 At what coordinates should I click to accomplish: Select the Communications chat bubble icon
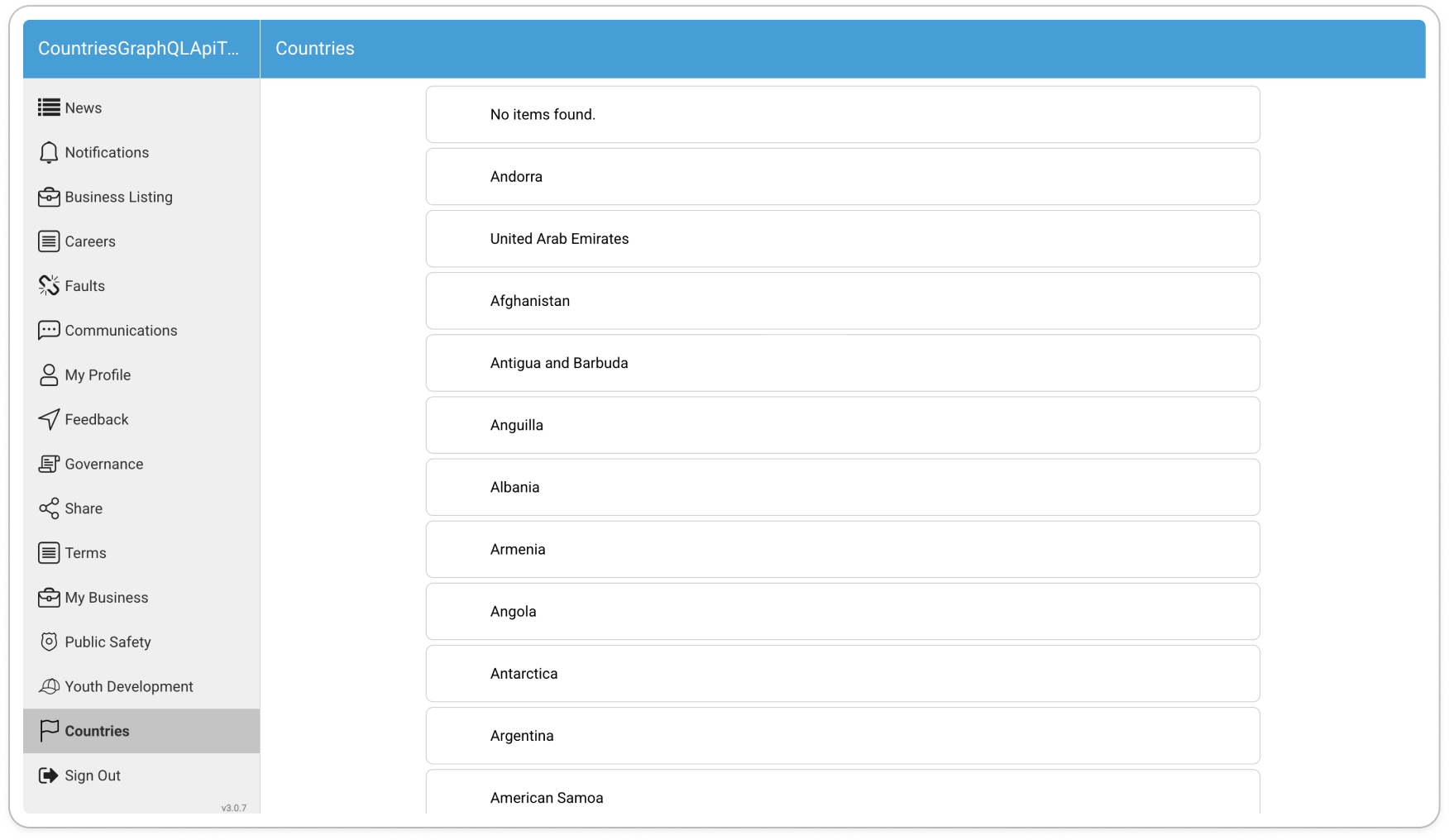click(x=49, y=330)
